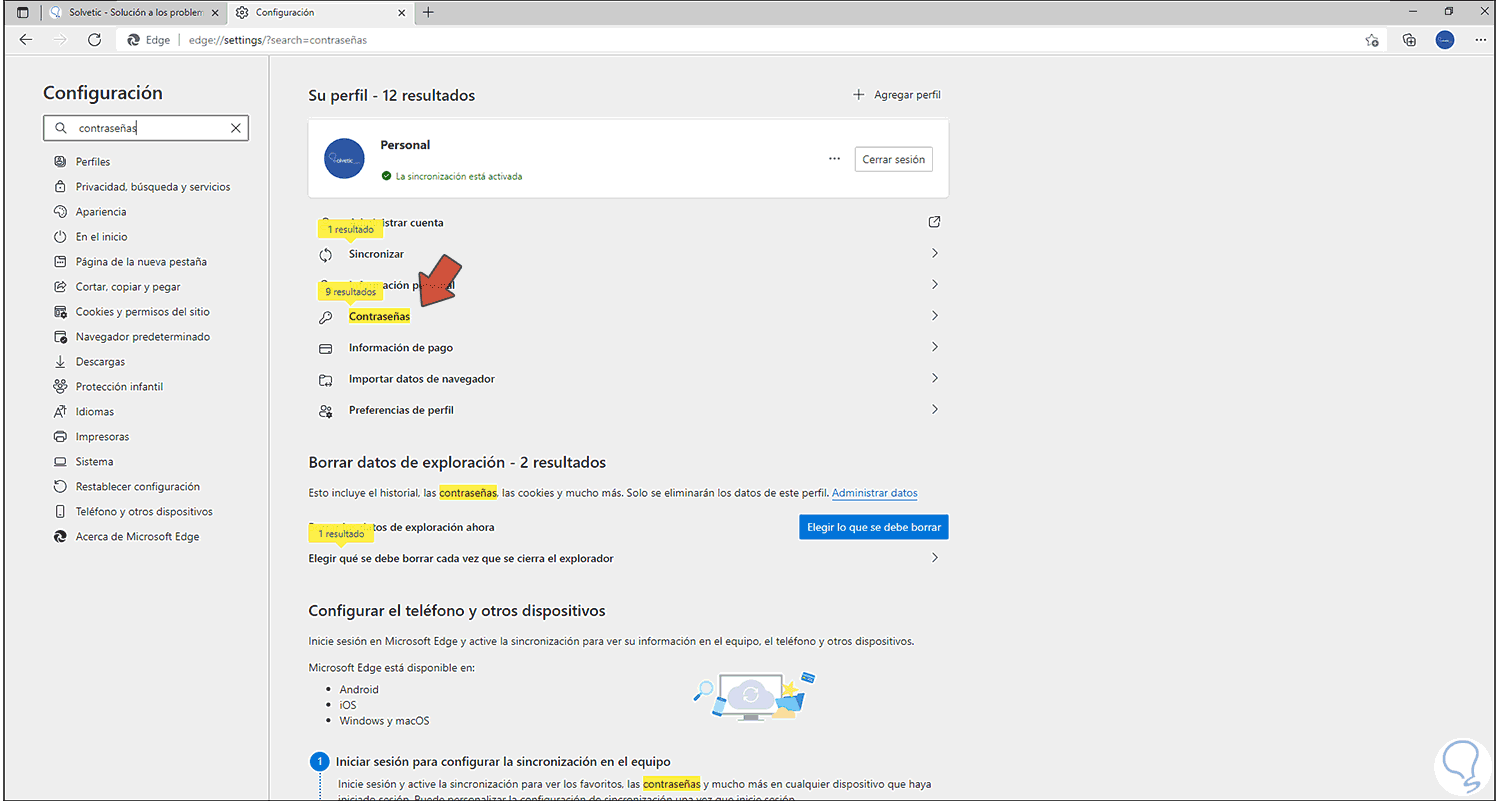Expand the Información personal row chevron

point(934,285)
